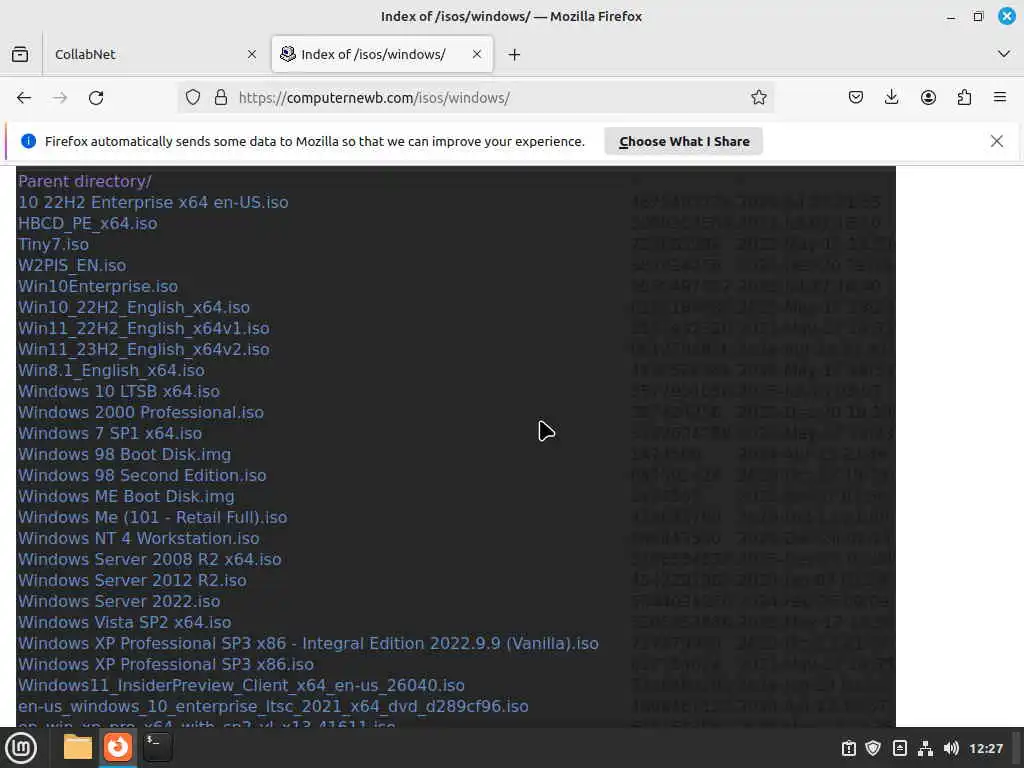This screenshot has height=768, width=1024.
Task: Open Win10Enterprise.iso link
Action: click(98, 286)
